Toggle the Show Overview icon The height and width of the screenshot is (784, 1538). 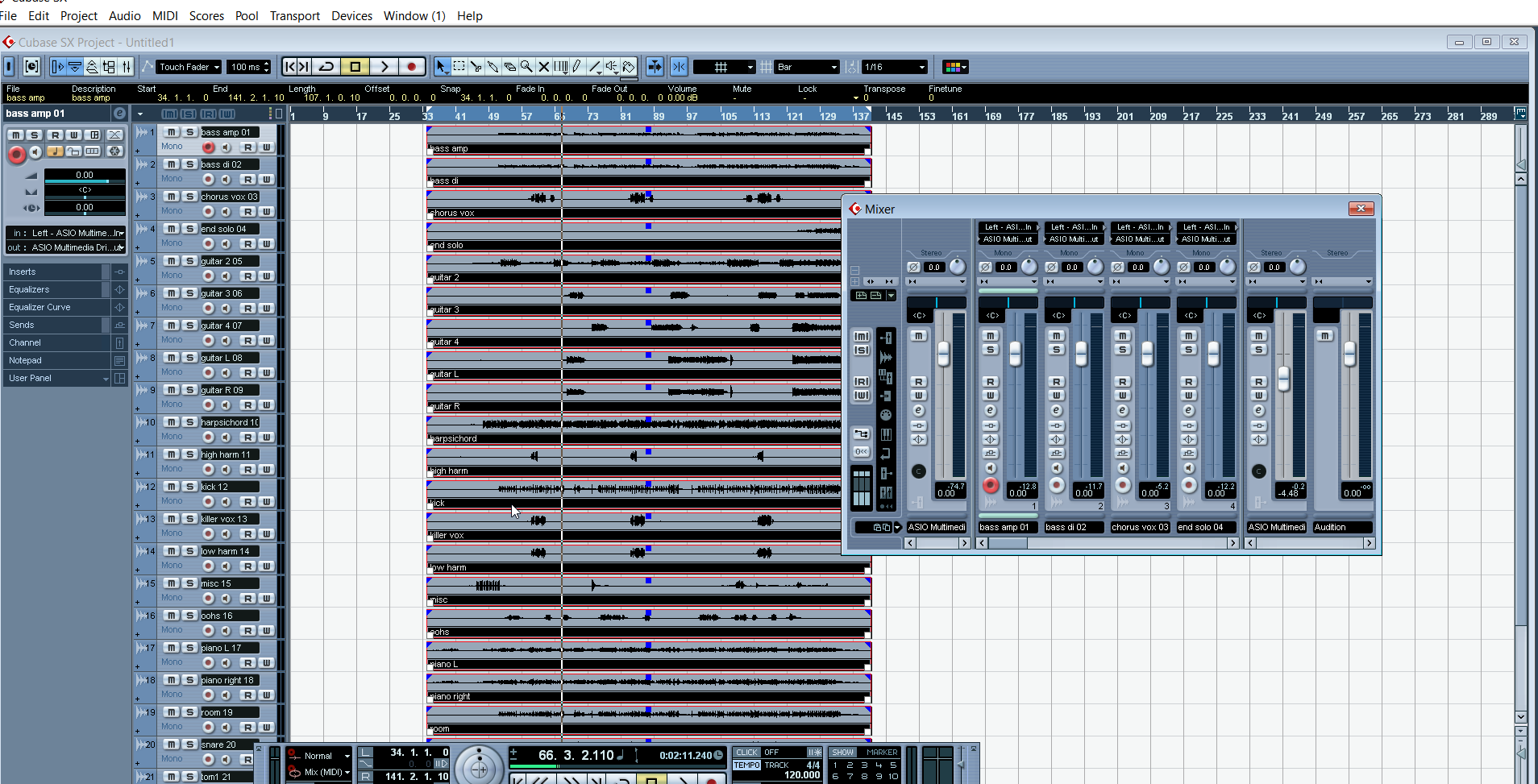point(92,67)
